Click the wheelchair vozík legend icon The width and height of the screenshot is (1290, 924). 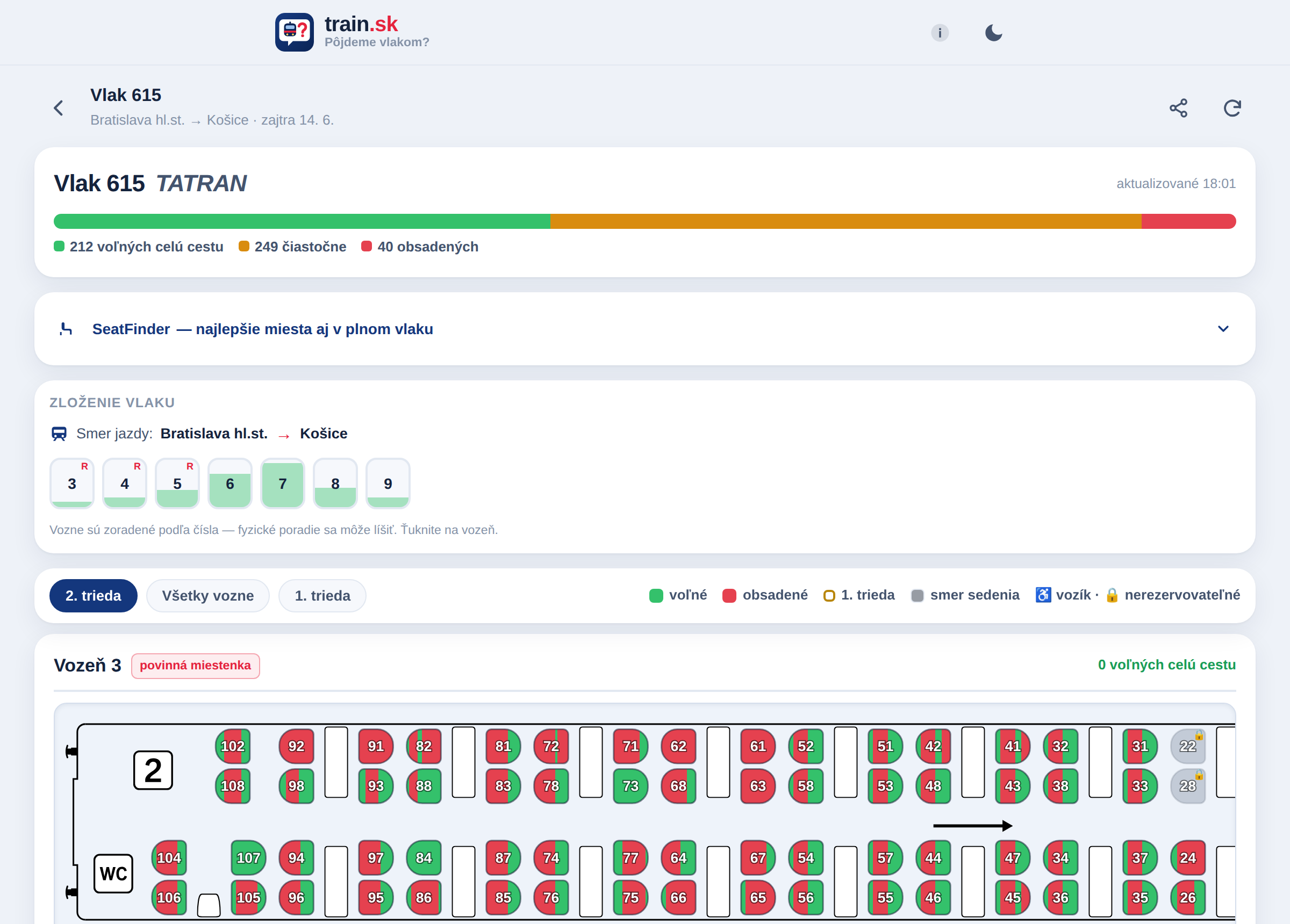(x=1043, y=595)
